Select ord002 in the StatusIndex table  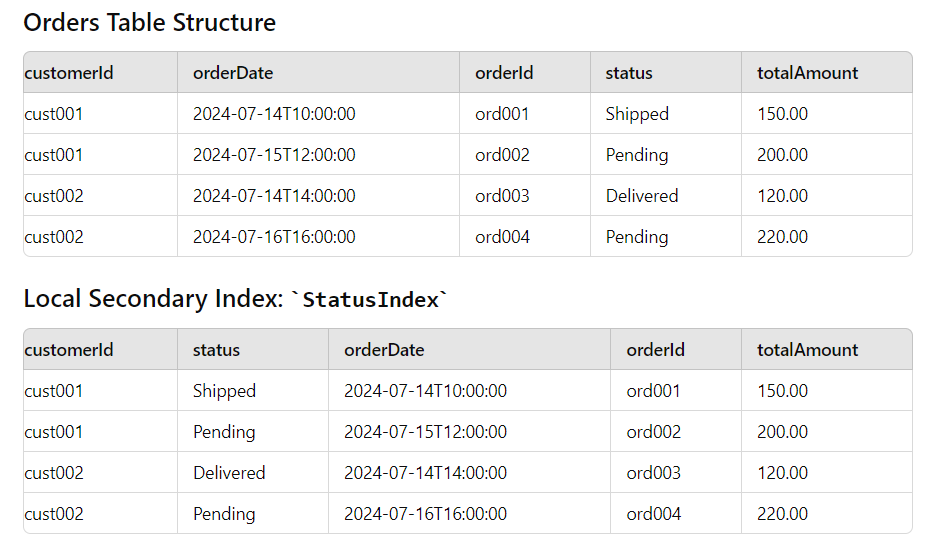pos(653,432)
